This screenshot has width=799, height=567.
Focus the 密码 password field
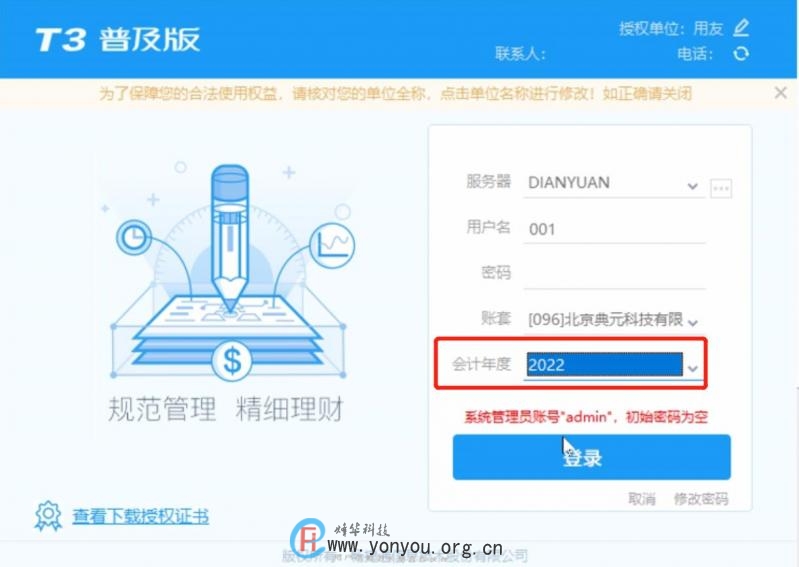(614, 274)
